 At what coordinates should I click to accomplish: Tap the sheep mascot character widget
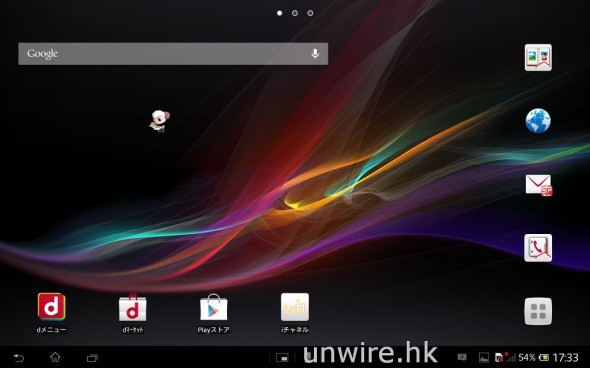point(160,121)
